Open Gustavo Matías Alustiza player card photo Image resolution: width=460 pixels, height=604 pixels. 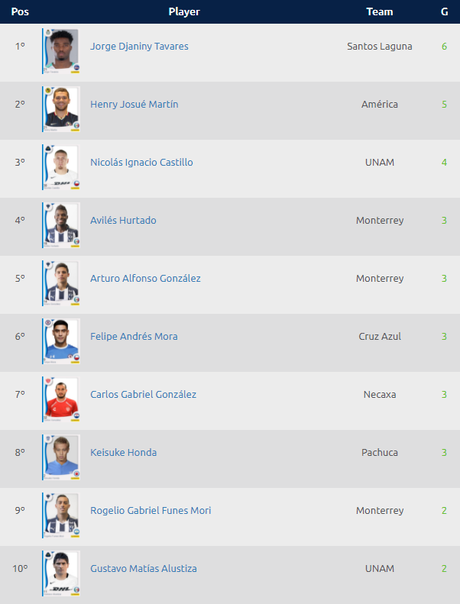[x=61, y=574]
